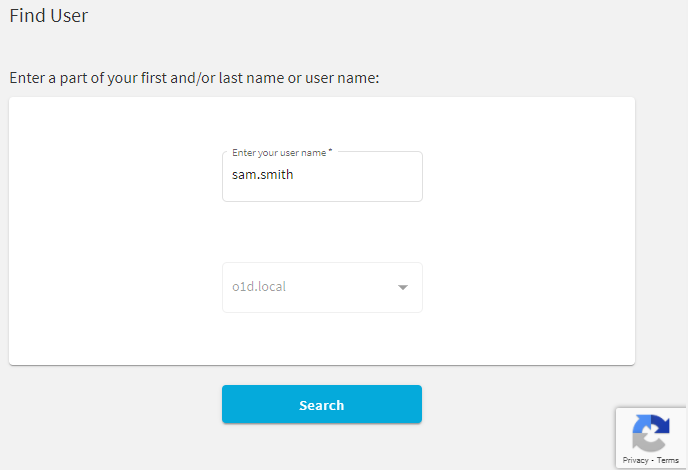Click the 'Enter your user name' field label
Screen dimensions: 688x470
(279, 153)
